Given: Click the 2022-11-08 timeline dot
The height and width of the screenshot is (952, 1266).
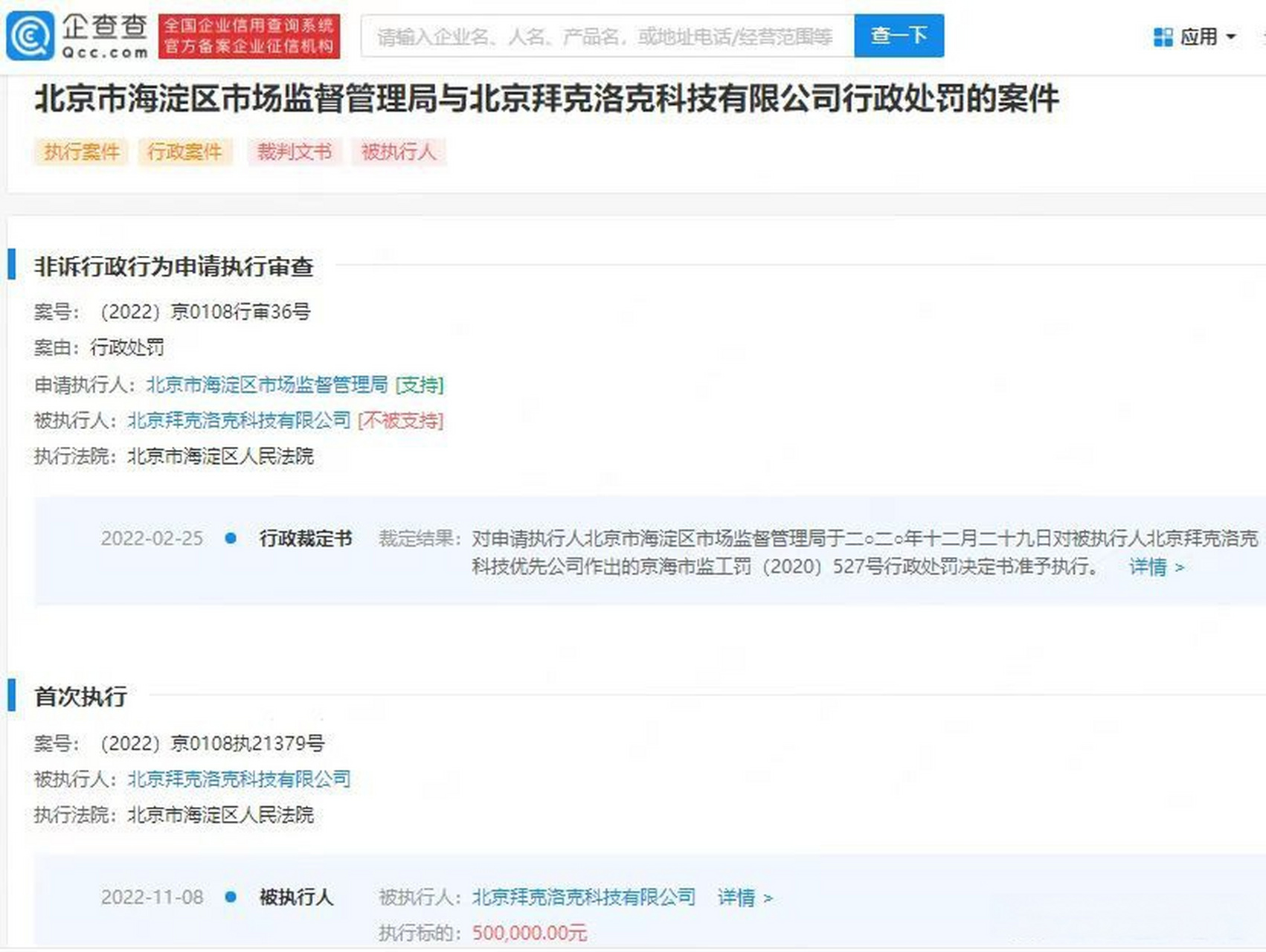Looking at the screenshot, I should [231, 897].
